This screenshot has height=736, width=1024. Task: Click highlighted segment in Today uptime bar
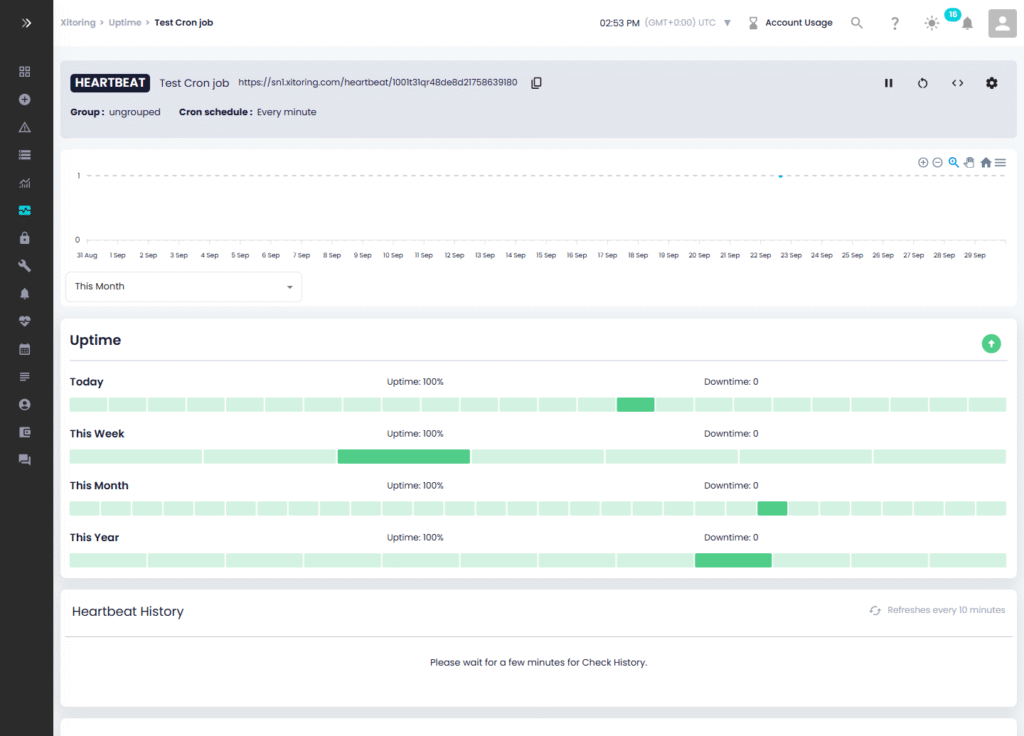(635, 405)
